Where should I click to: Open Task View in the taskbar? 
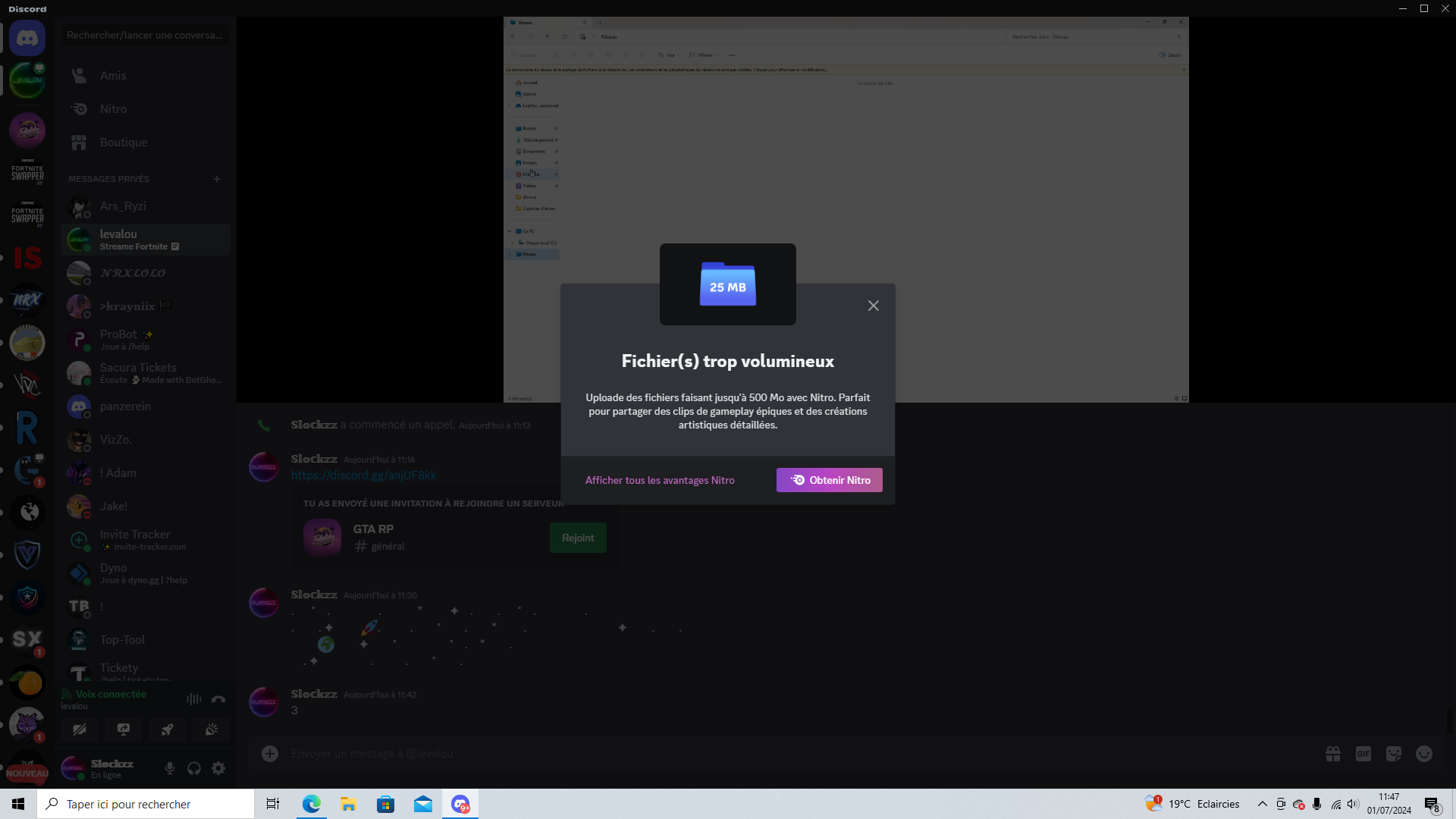click(273, 804)
